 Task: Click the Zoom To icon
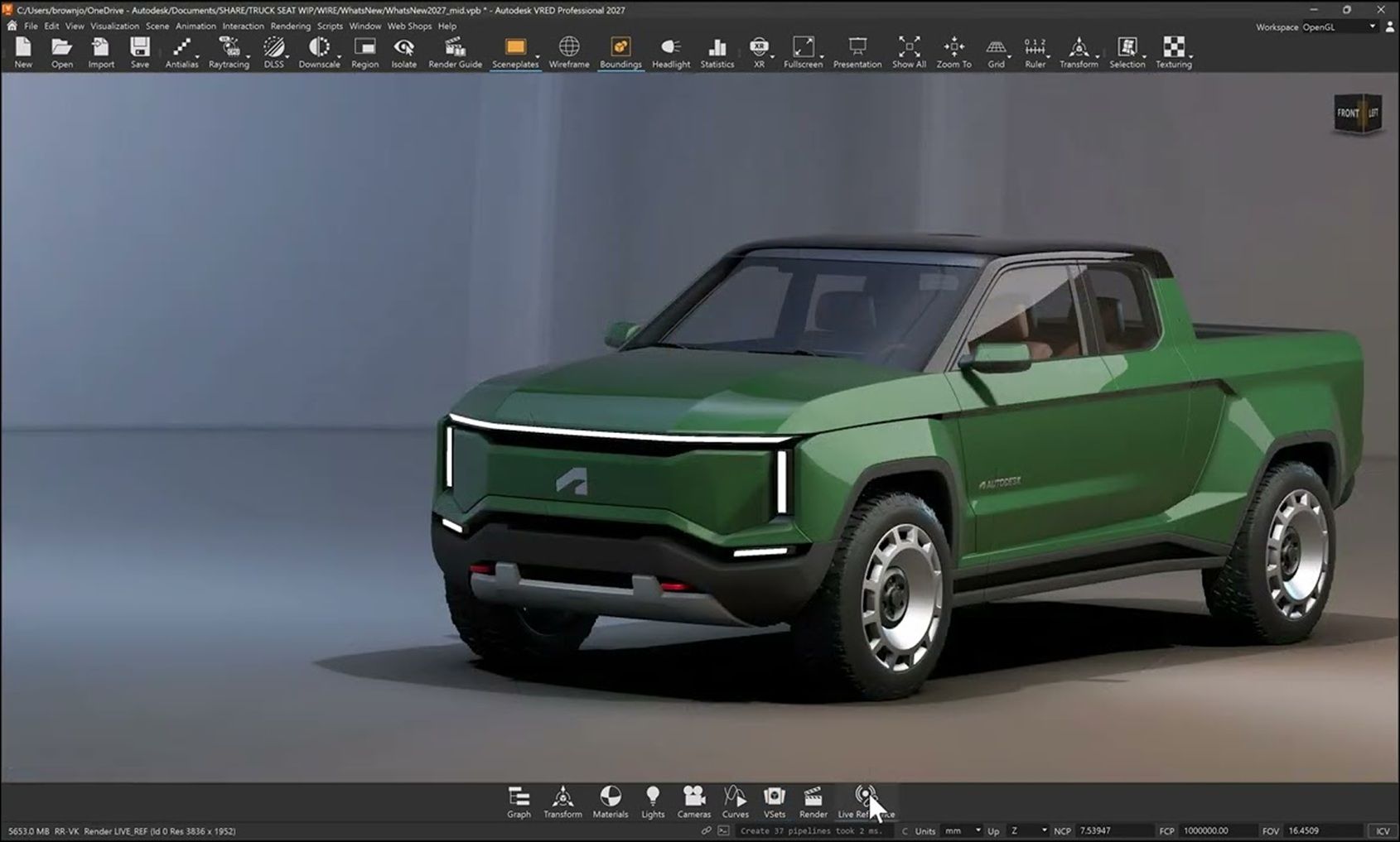point(953,52)
